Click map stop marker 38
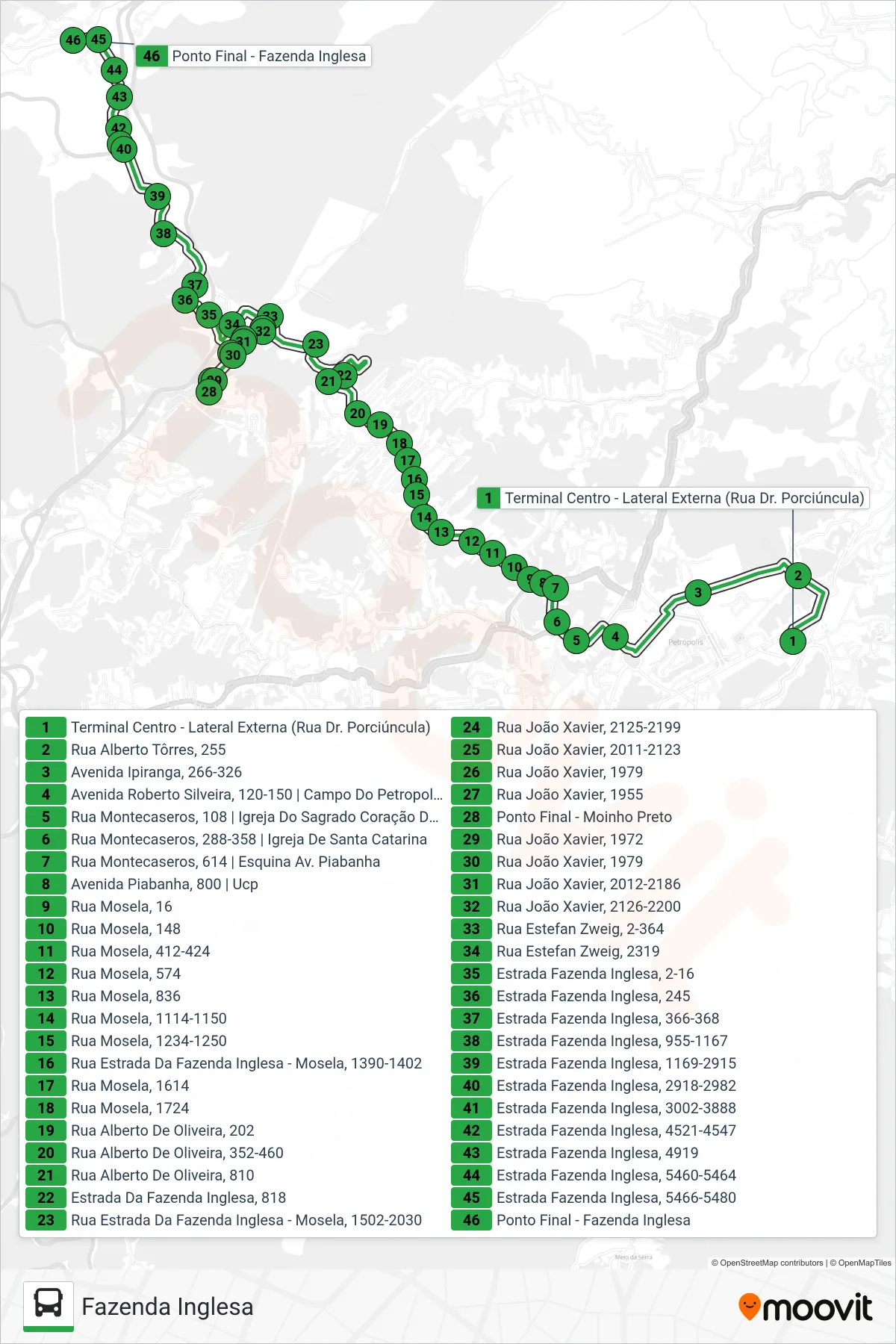Viewport: 896px width, 1344px height. click(x=164, y=233)
